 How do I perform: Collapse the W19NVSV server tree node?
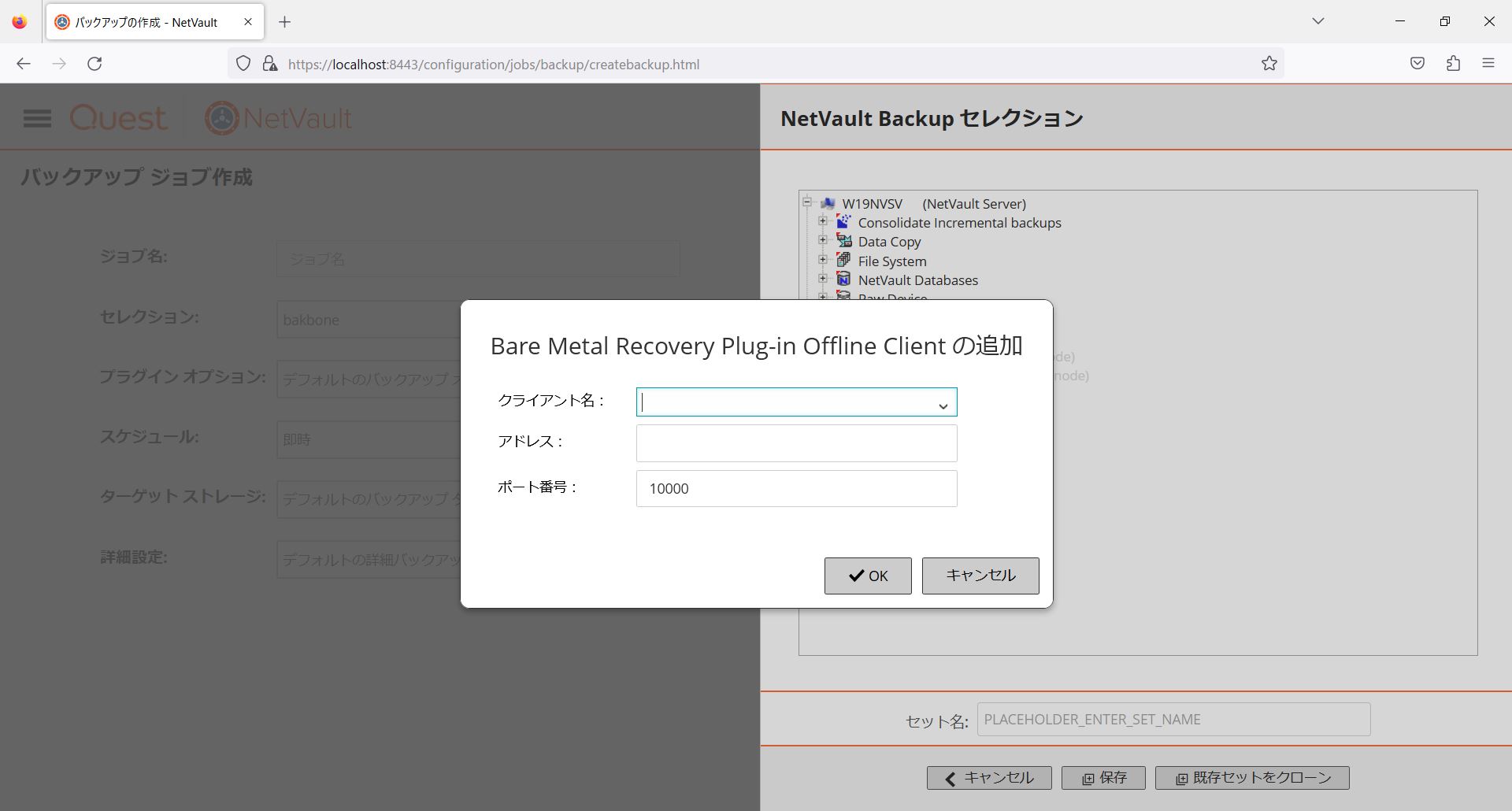(807, 202)
